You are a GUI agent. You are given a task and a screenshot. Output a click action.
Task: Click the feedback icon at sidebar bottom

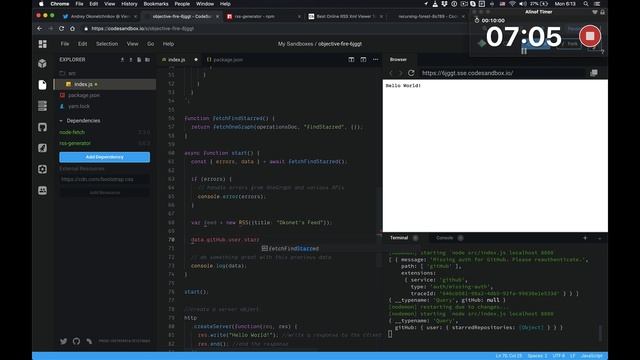click(x=89, y=341)
